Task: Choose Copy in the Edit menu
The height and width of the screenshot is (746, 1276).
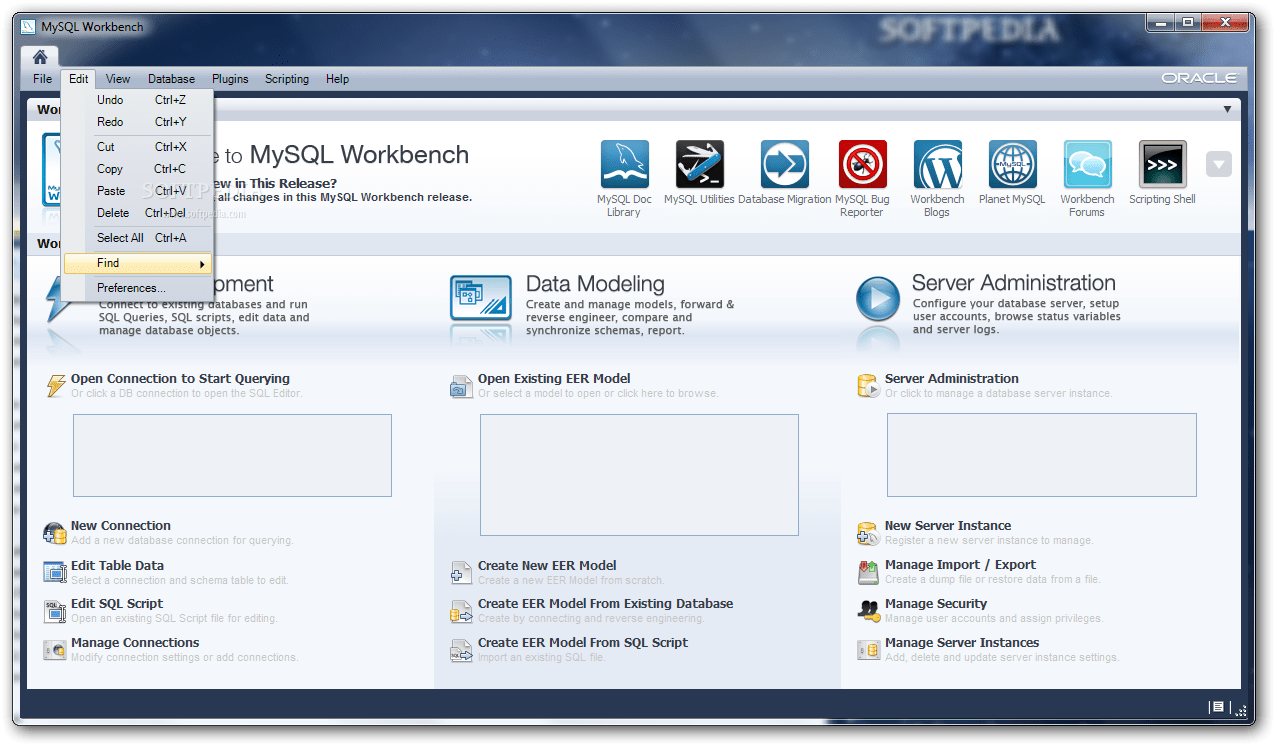Action: click(x=138, y=169)
